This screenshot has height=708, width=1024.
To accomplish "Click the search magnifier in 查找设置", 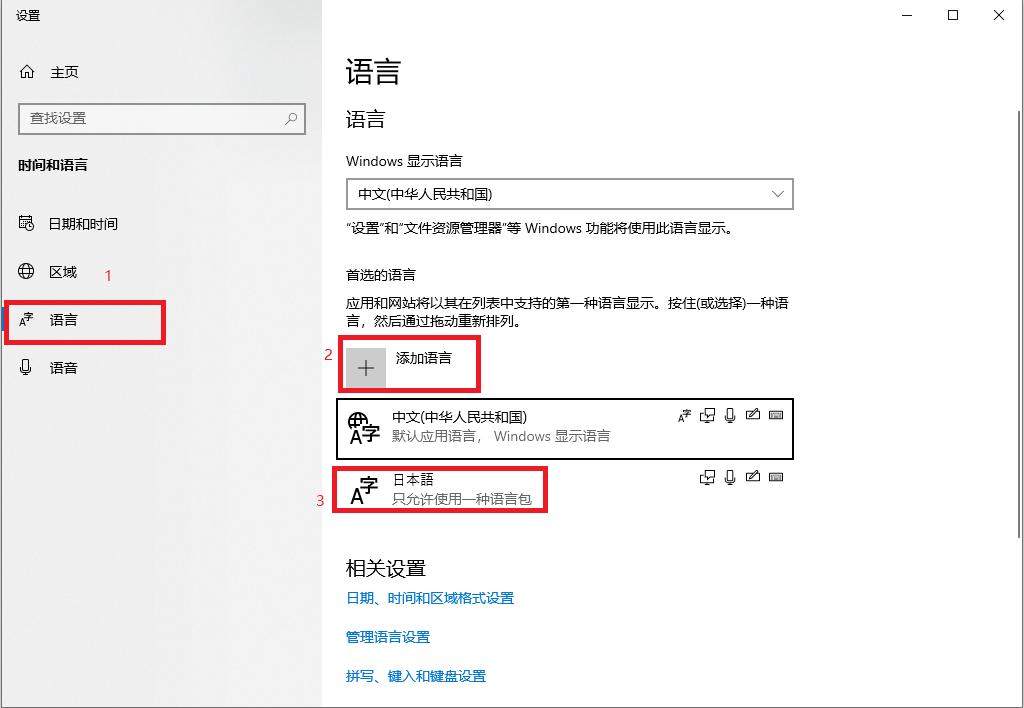I will (x=291, y=118).
